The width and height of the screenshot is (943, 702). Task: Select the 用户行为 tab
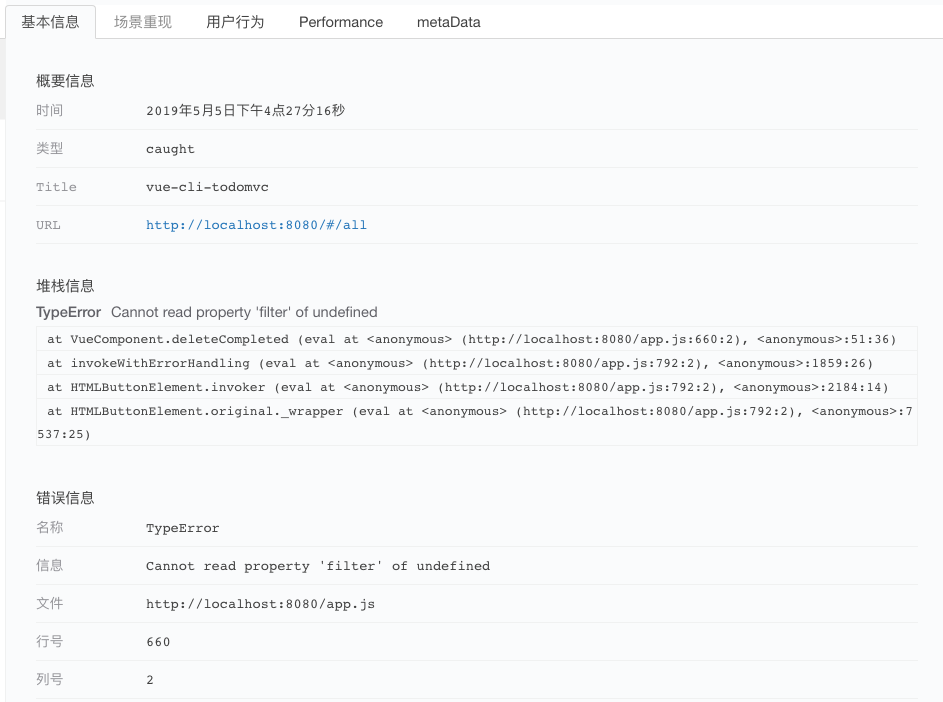(x=235, y=22)
